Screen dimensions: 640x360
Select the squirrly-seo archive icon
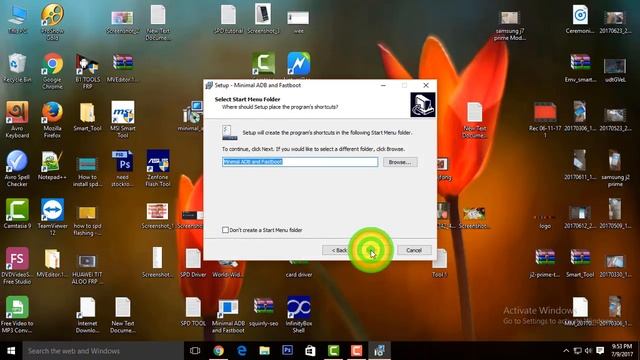tap(263, 312)
